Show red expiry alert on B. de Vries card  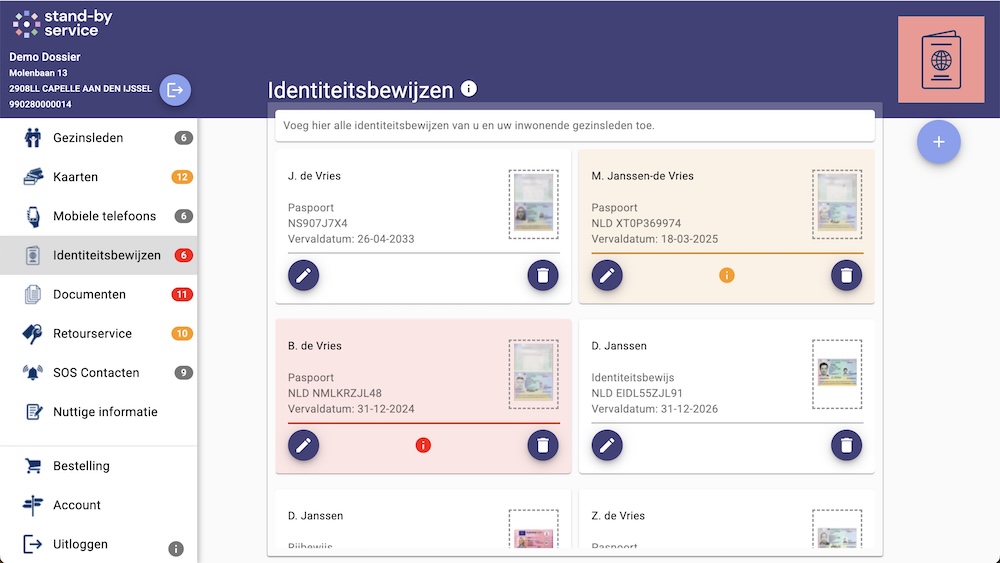(423, 445)
